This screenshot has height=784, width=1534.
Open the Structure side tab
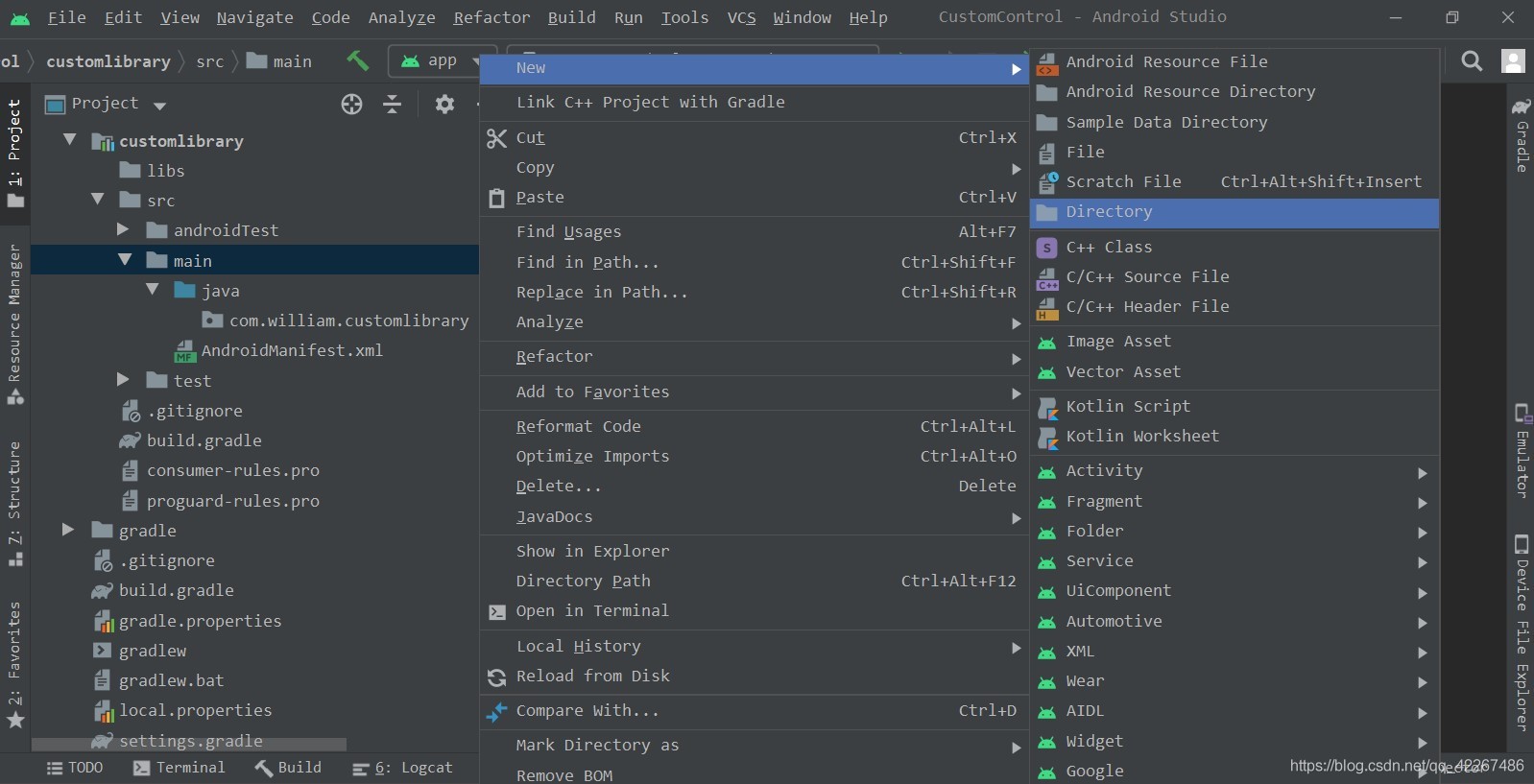pos(14,504)
